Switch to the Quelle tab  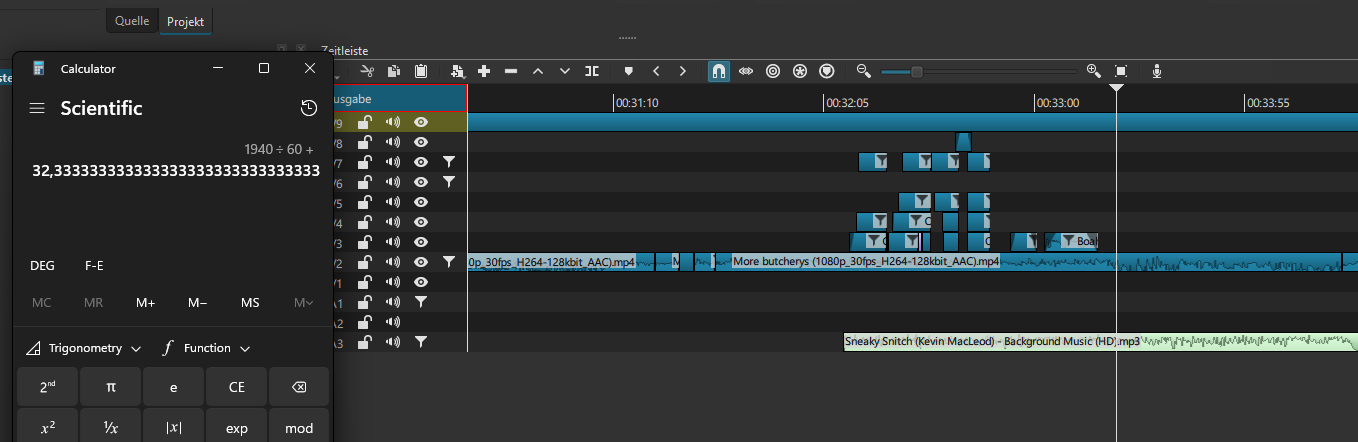(132, 21)
